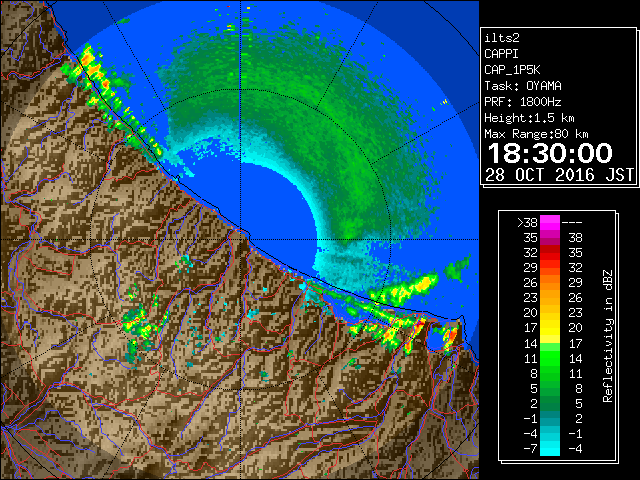Viewport: 640px width, 480px height.
Task: Select the yellow 17–20 dBZ swatch
Action: click(550, 328)
